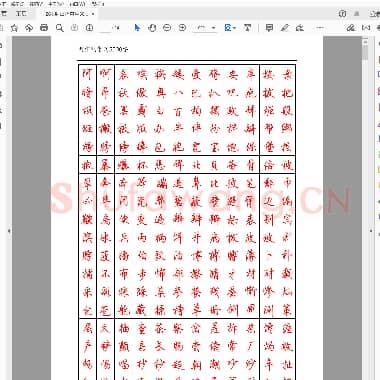Close the open document tab

click(x=93, y=14)
